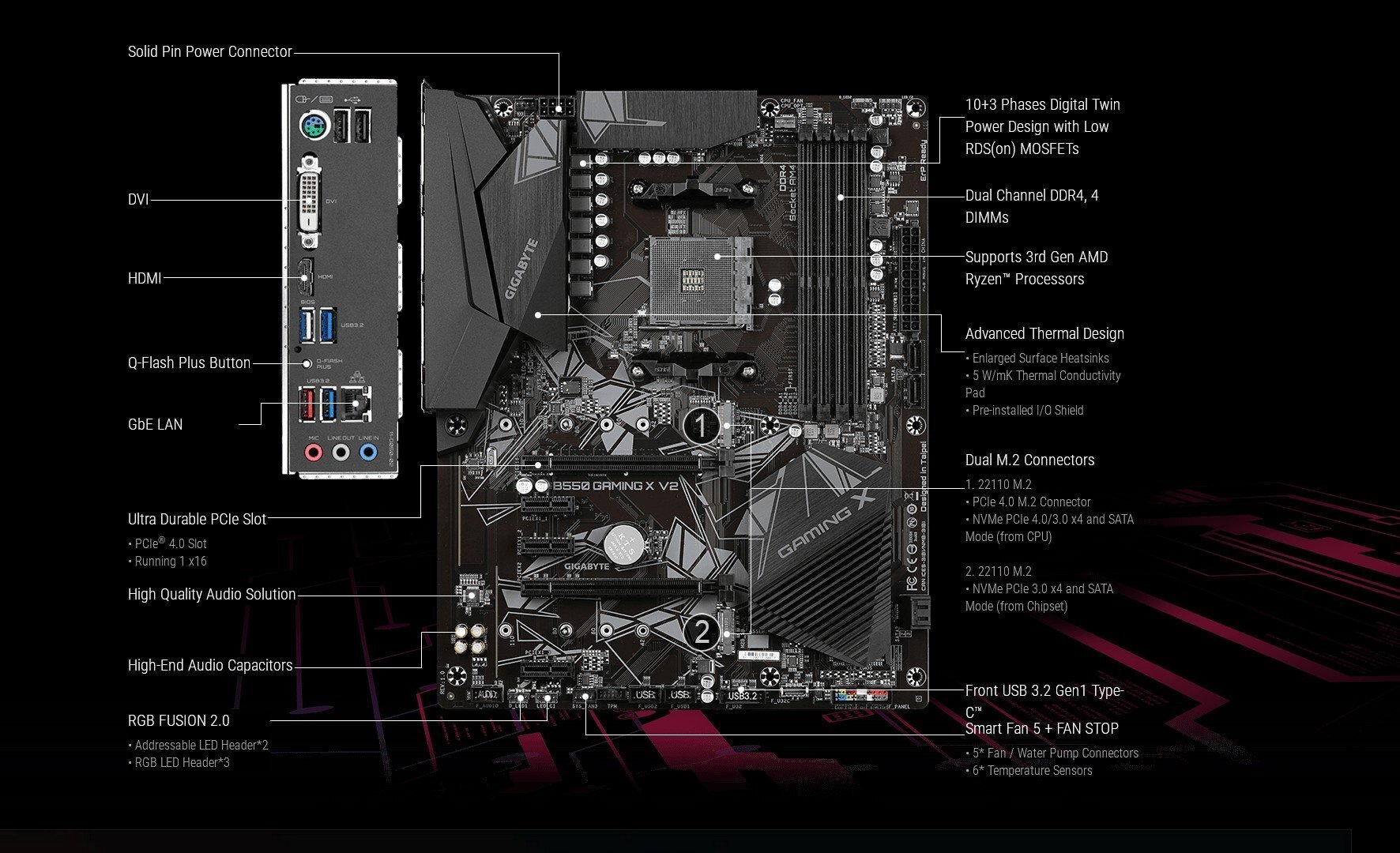Click the 10+3 Phases Digital Twin Power text
This screenshot has height=853, width=1400.
pos(1043,126)
